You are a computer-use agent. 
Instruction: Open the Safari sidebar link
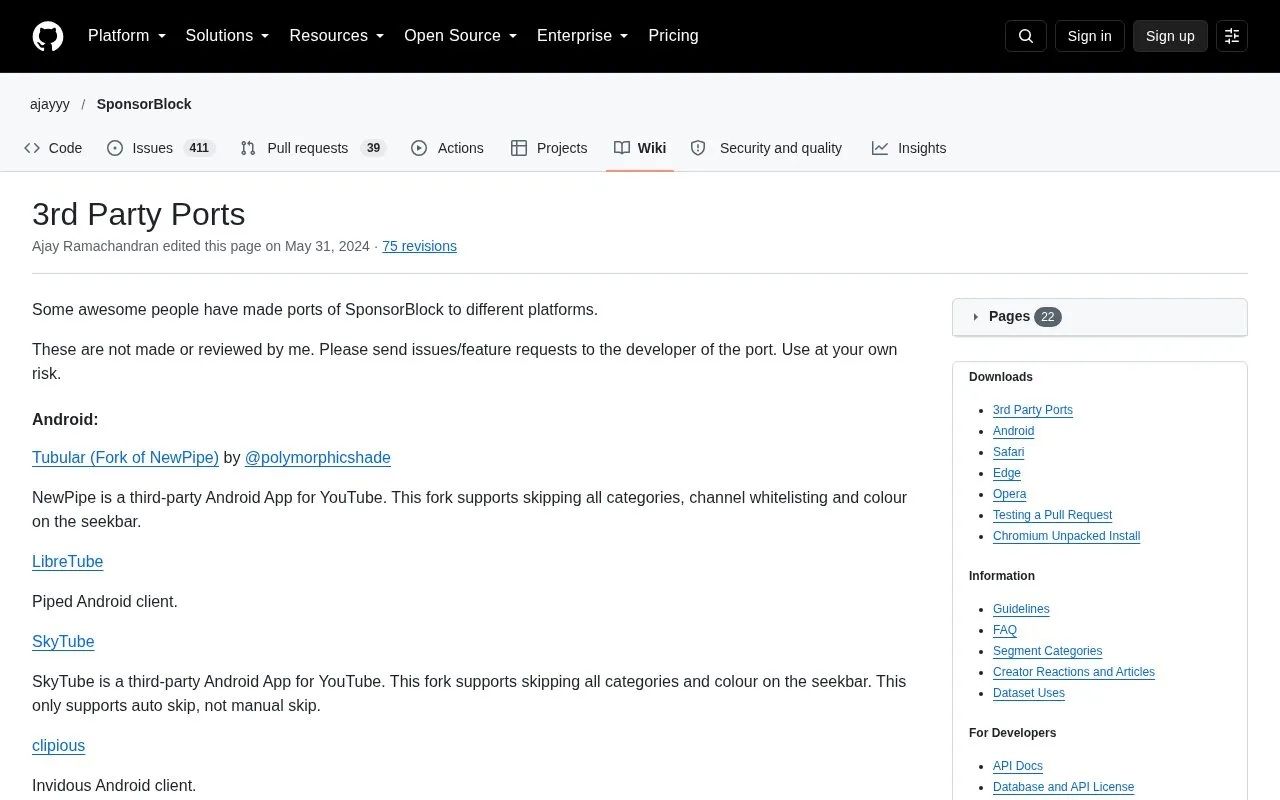tap(1008, 452)
